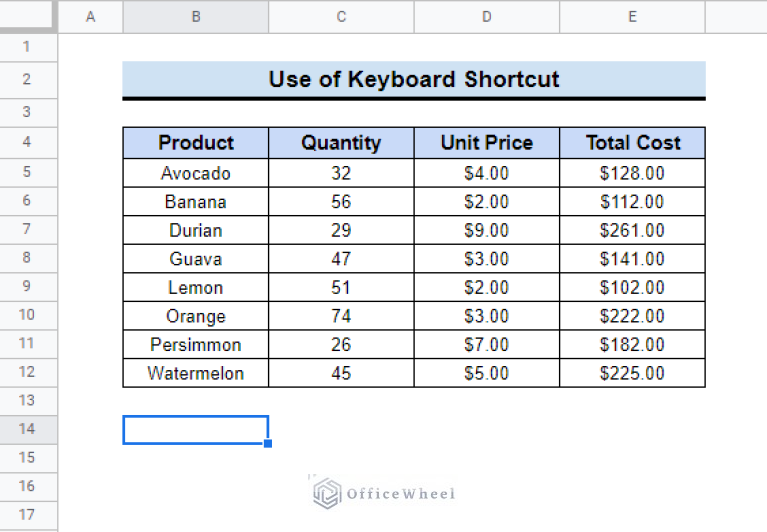Click the Quantity header cell
This screenshot has width=767, height=532.
(341, 143)
